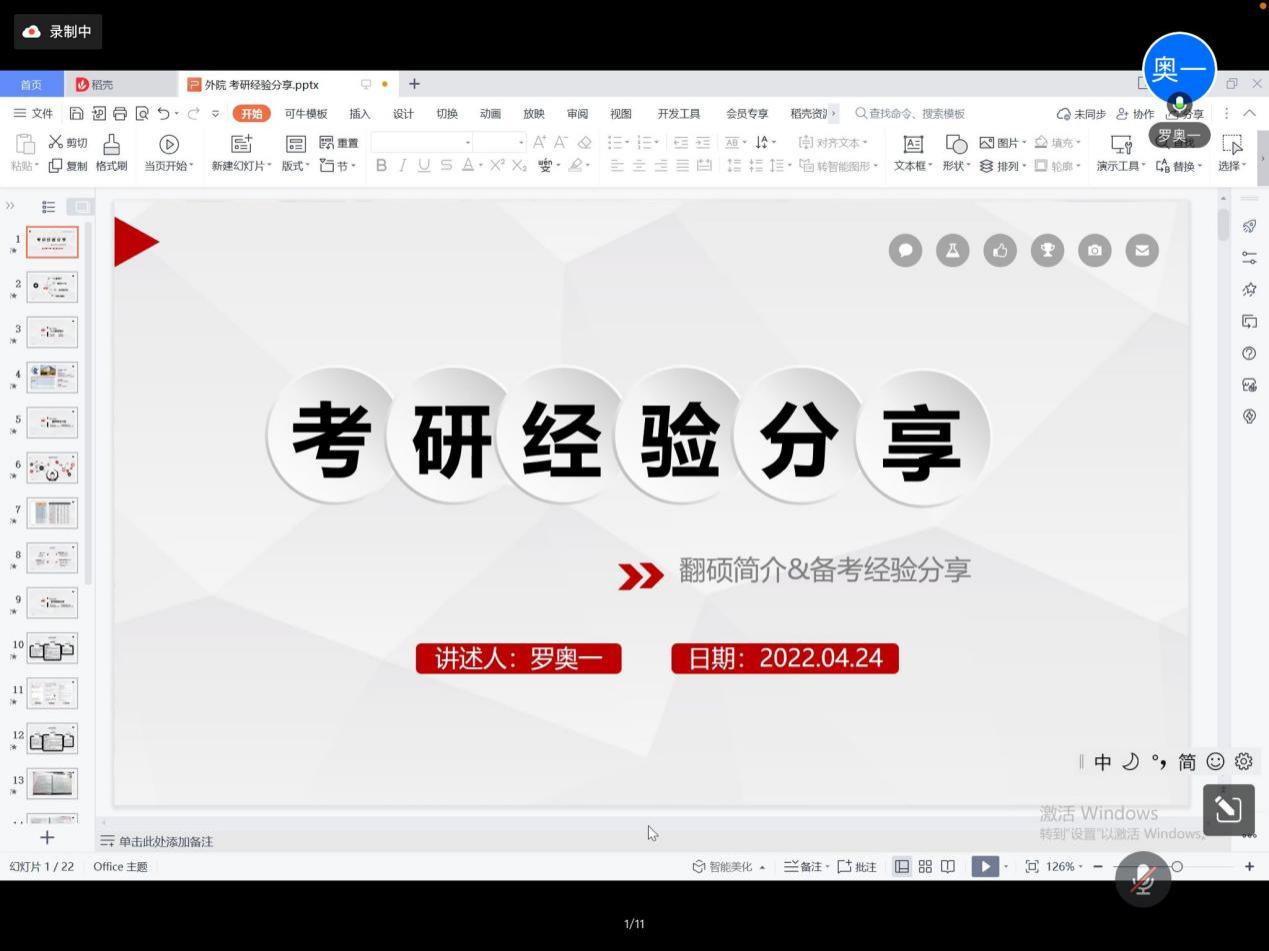Viewport: 1269px width, 951px height.
Task: Click the Undo arrow icon
Action: coord(163,114)
